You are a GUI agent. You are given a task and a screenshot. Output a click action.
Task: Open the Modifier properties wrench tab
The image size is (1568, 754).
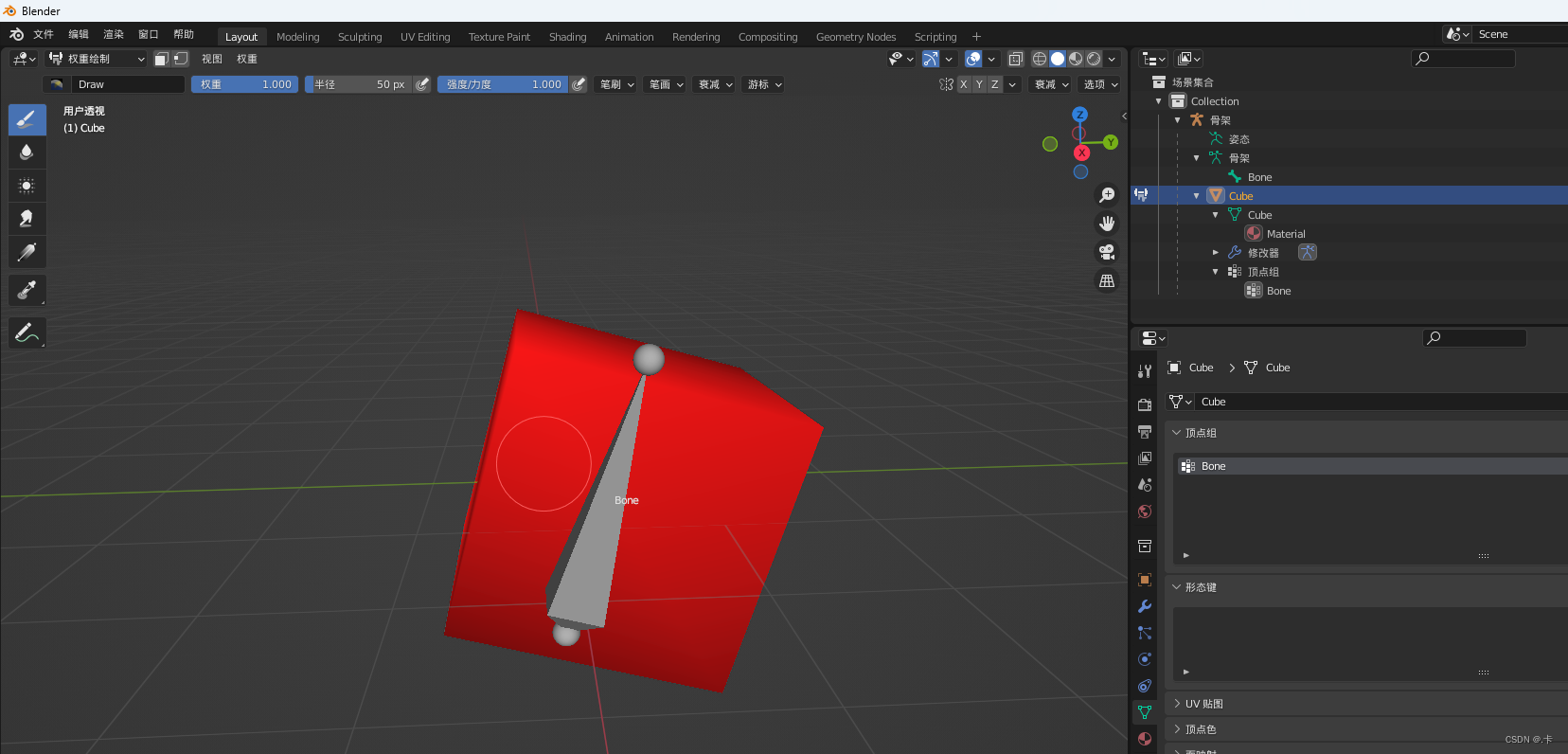click(1145, 606)
